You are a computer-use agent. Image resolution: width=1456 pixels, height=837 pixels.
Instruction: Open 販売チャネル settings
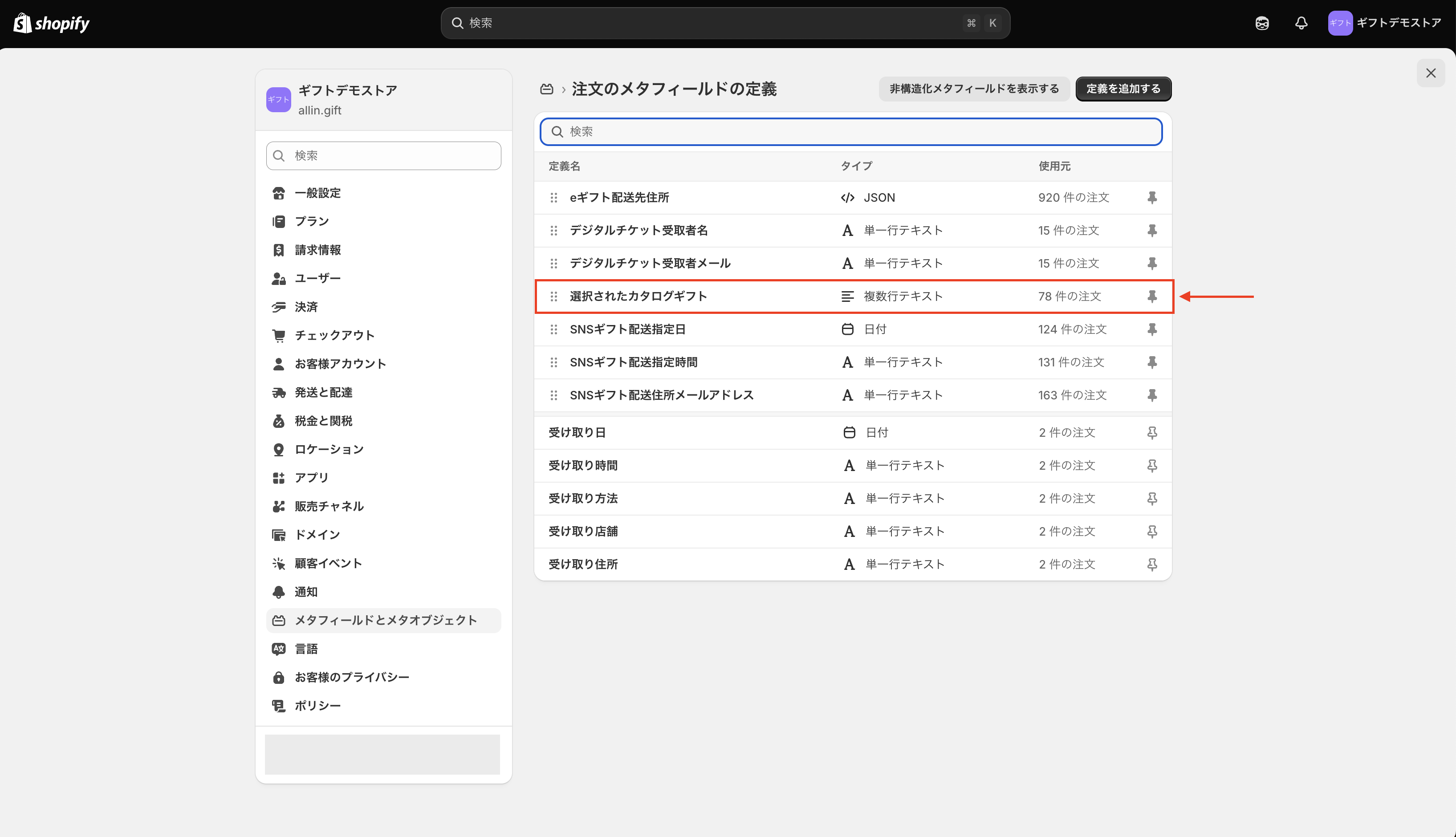point(383,507)
